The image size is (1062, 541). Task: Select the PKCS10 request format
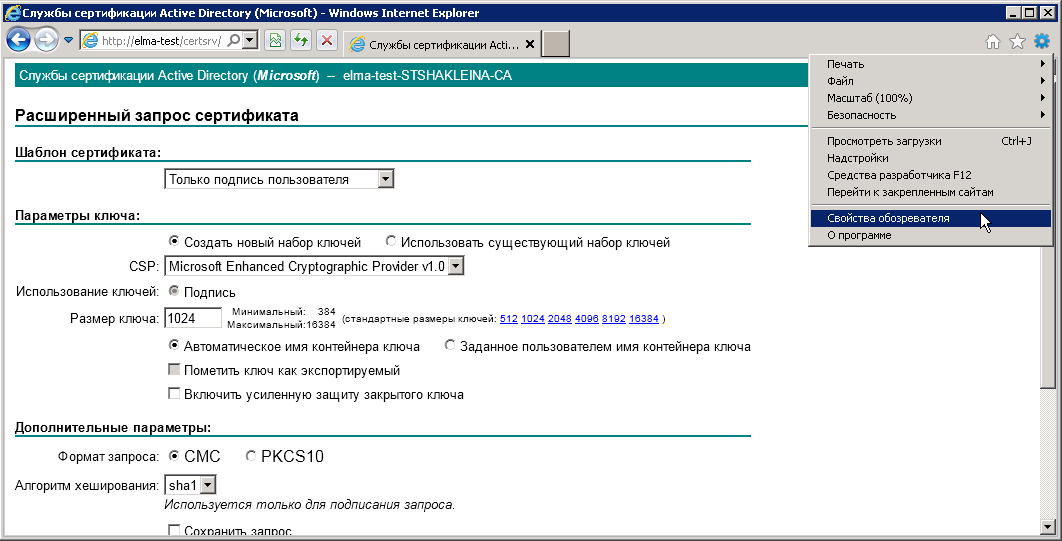(251, 456)
